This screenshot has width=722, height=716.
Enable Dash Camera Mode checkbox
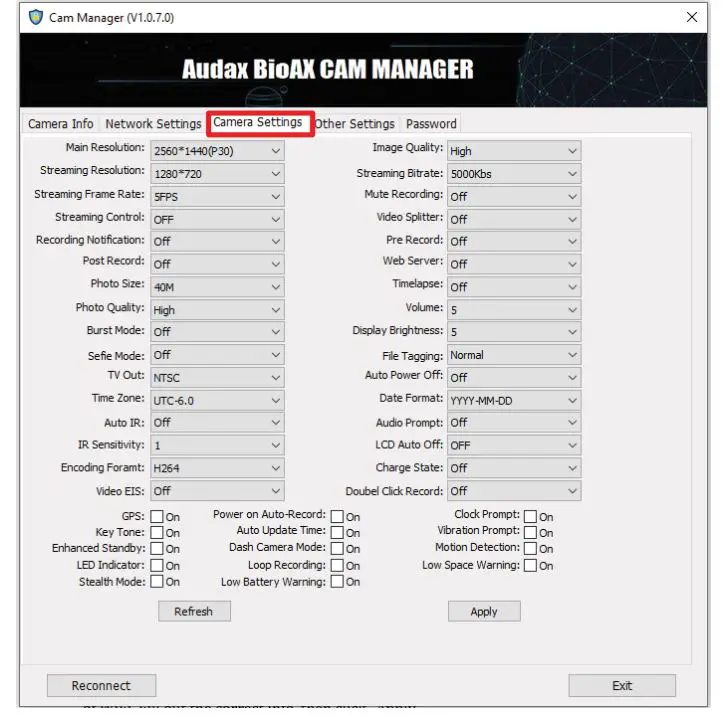click(337, 548)
